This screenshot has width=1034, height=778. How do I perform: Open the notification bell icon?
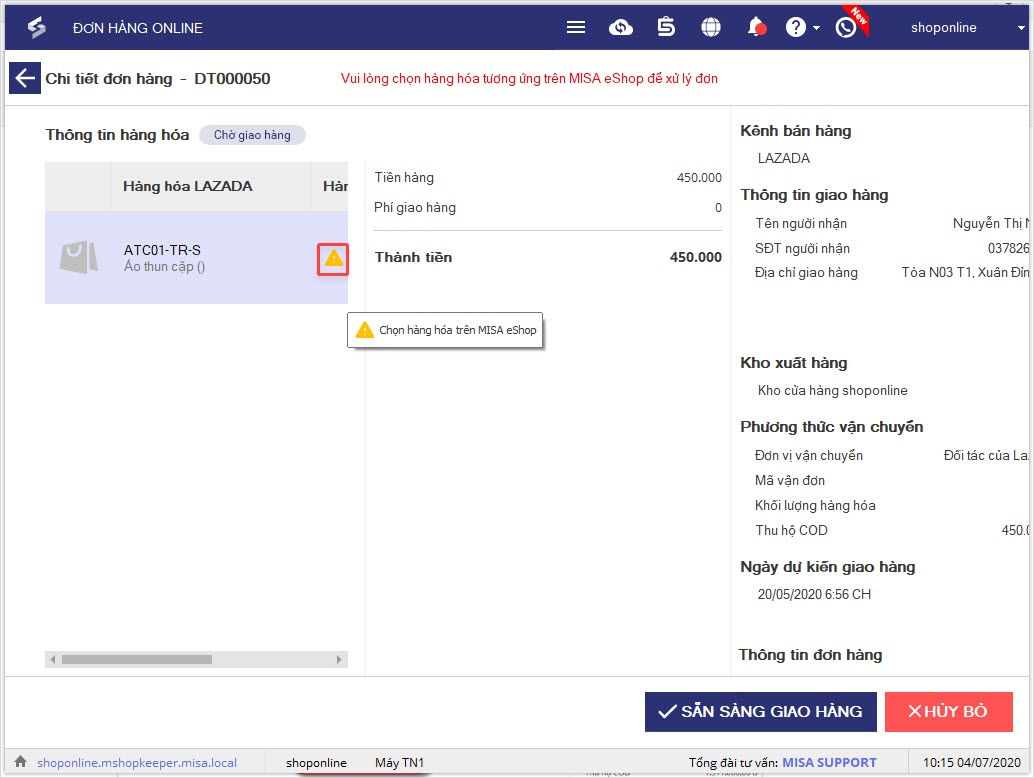coord(756,27)
